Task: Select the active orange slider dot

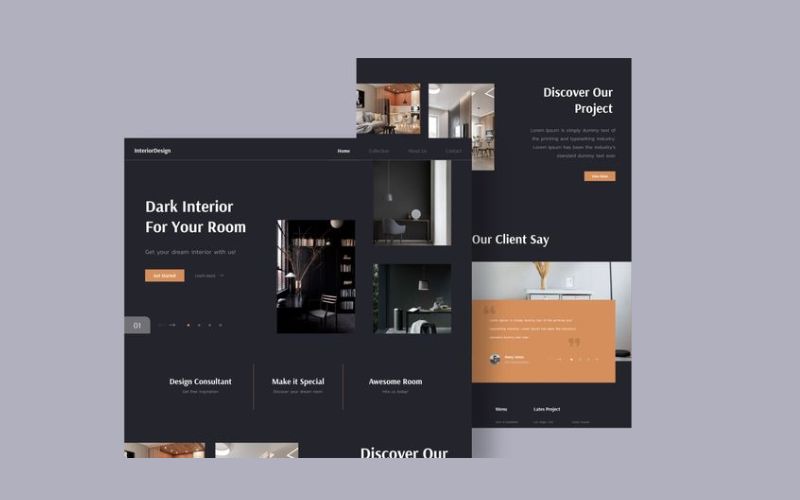Action: pos(188,325)
